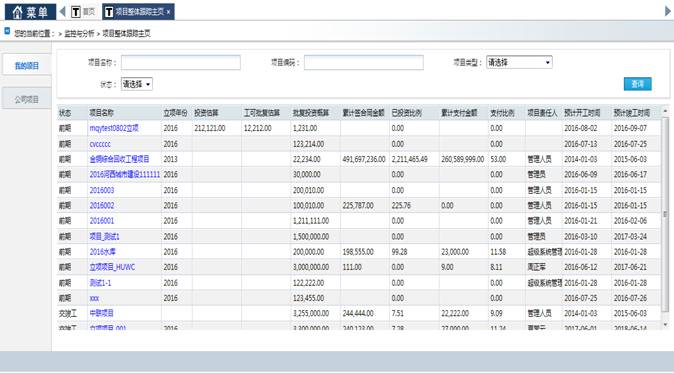Viewport: 674px width, 373px height.
Task: Open project mqytest0802立项
Action: [114, 128]
